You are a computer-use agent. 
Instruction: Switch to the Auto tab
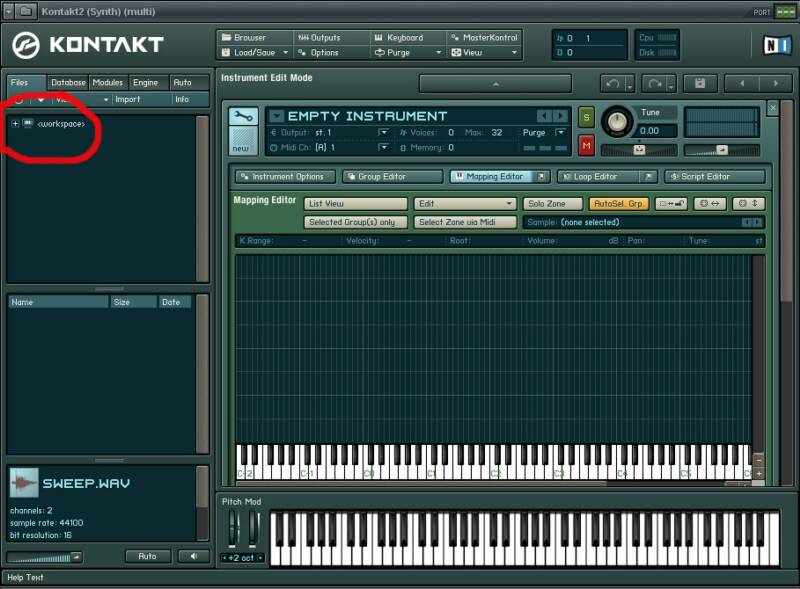point(188,82)
